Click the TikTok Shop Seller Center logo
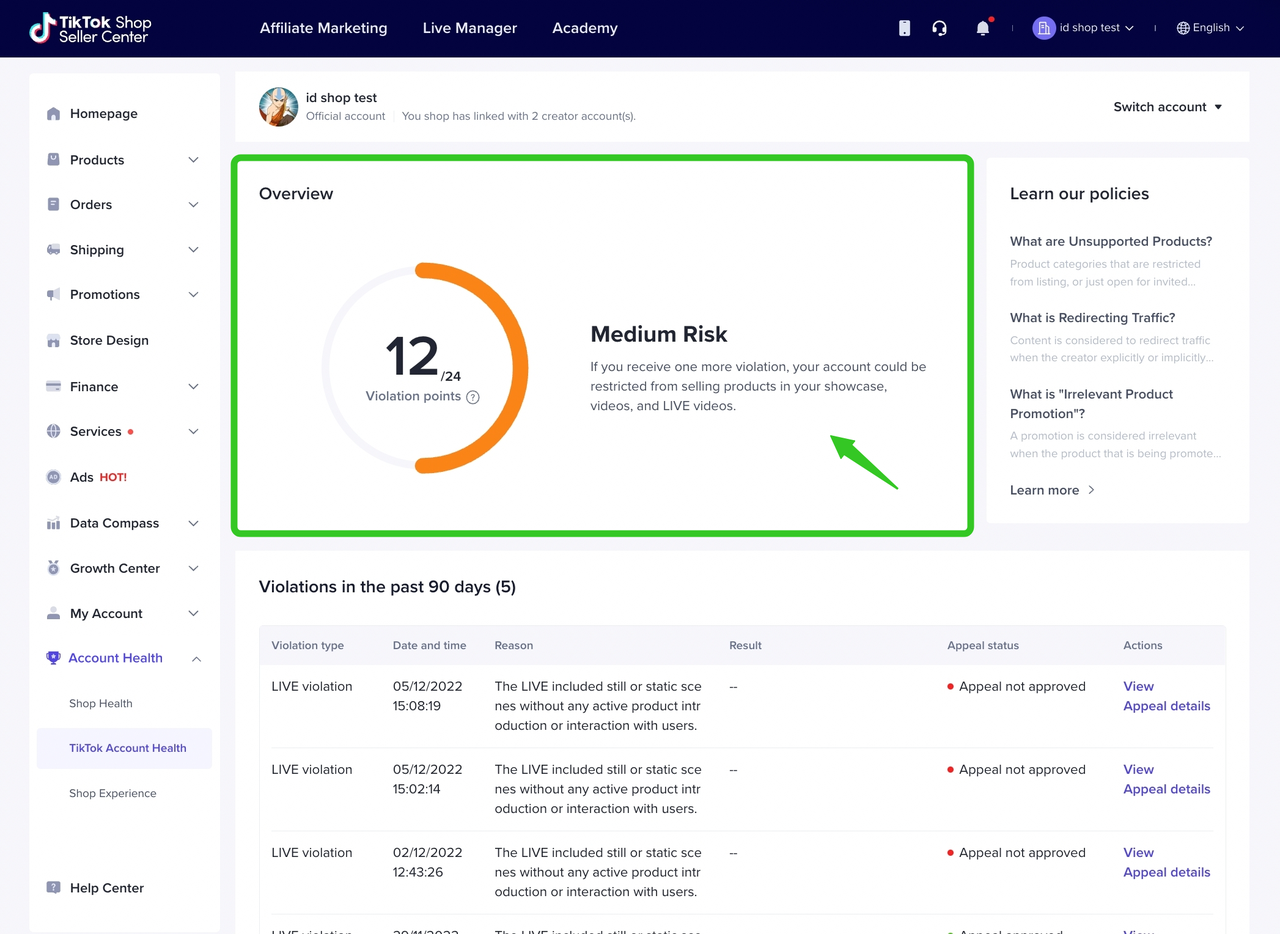This screenshot has width=1280, height=934. [x=90, y=28]
